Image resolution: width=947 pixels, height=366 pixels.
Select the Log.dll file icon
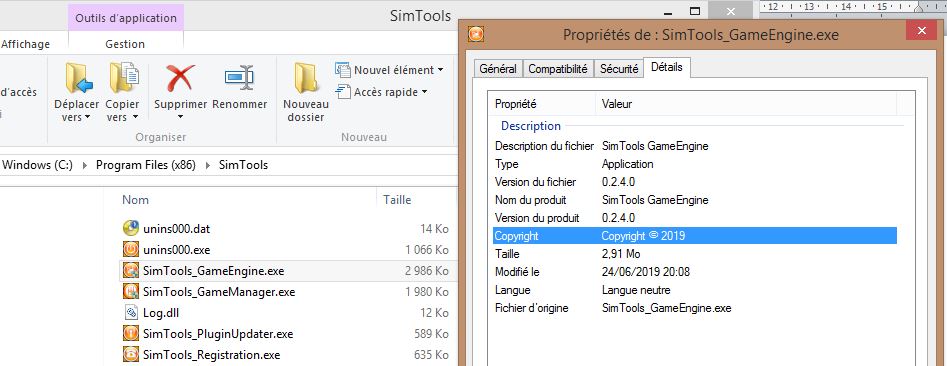click(x=131, y=312)
